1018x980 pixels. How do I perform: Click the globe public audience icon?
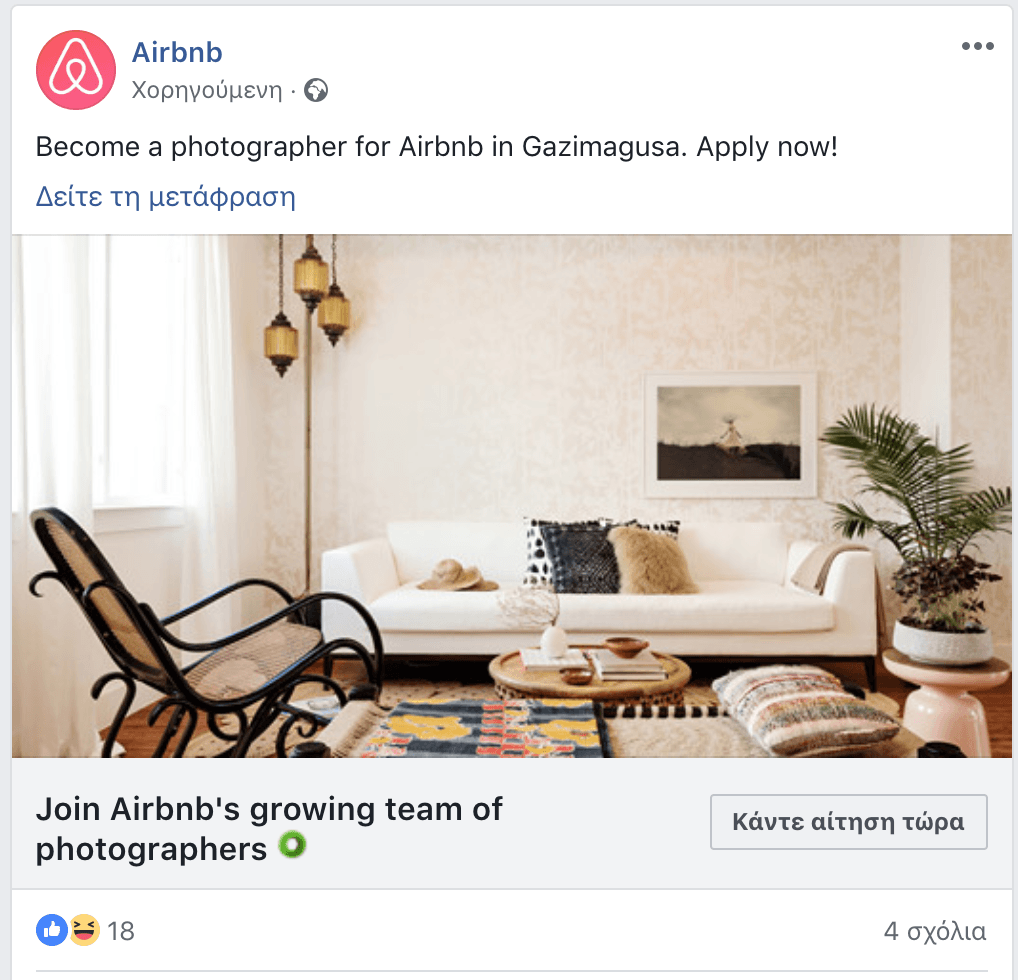point(316,90)
